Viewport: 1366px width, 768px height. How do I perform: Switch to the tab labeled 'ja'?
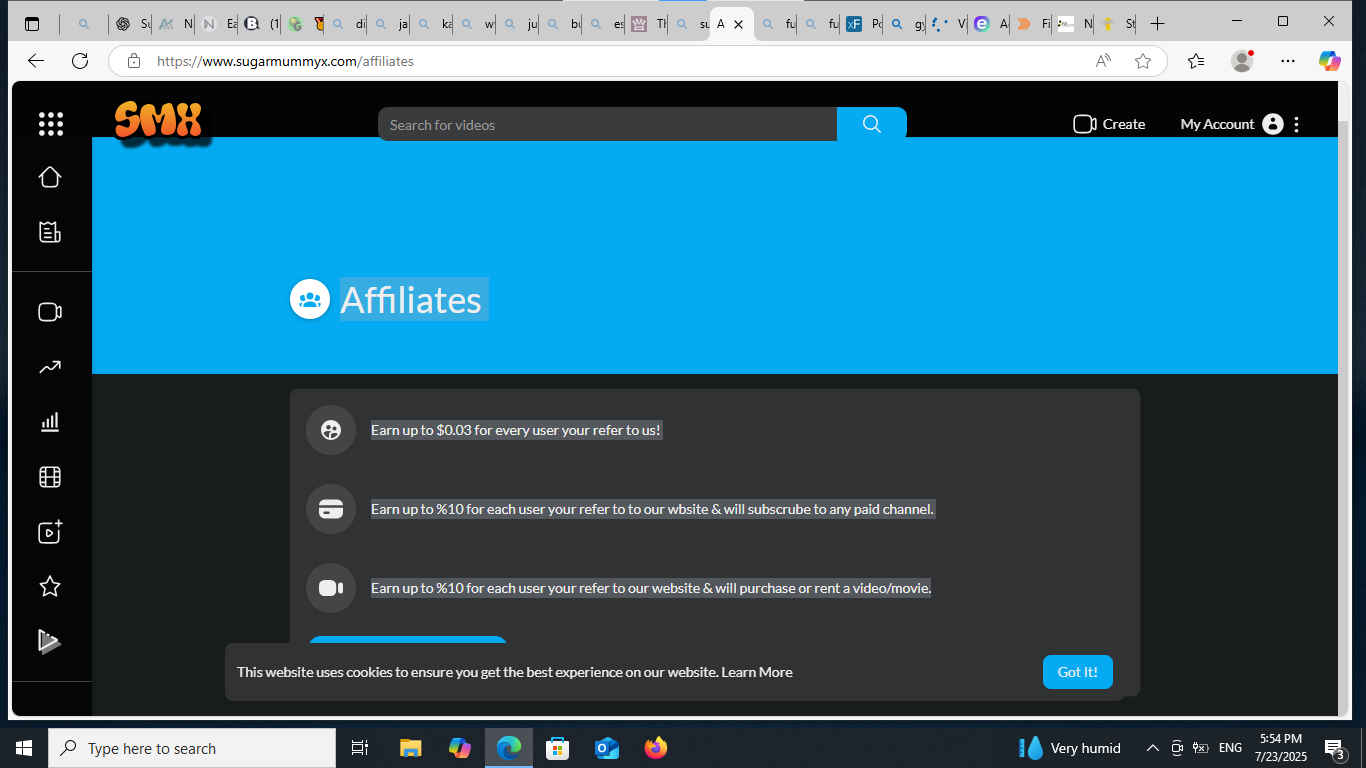pos(392,24)
